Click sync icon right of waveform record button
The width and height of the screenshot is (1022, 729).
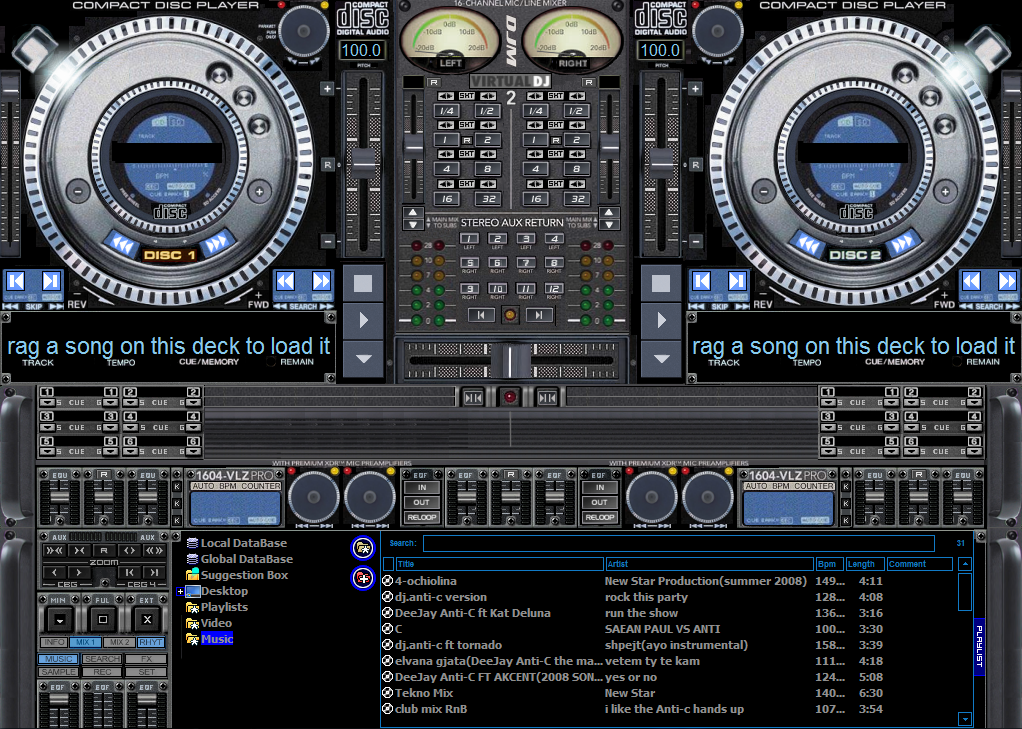pos(548,397)
